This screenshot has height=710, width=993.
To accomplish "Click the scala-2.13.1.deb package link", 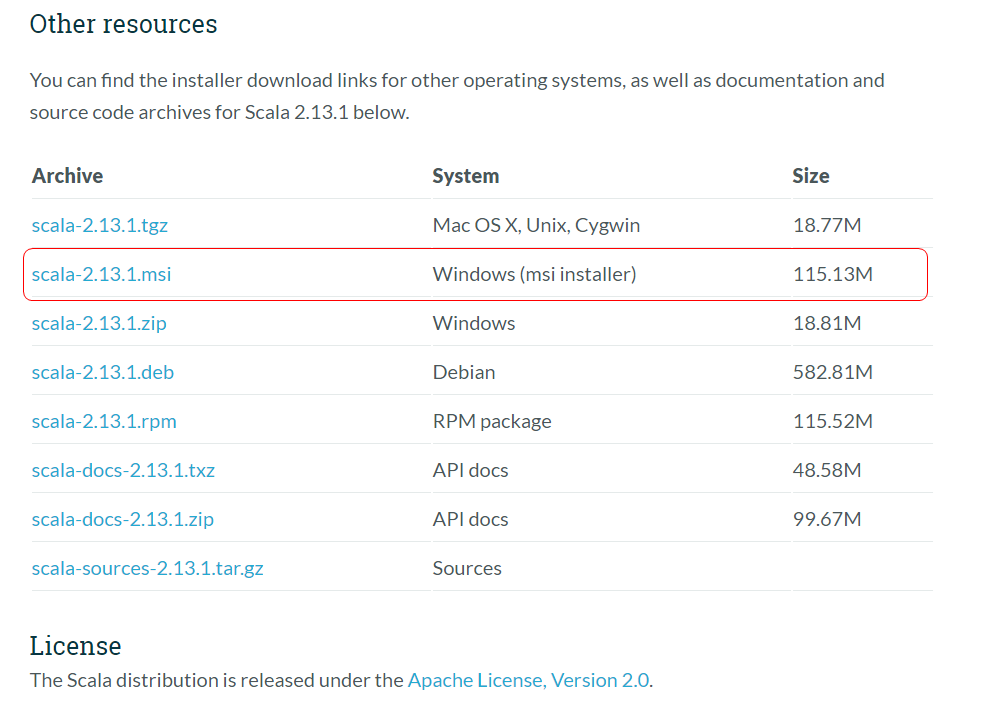I will pos(103,372).
